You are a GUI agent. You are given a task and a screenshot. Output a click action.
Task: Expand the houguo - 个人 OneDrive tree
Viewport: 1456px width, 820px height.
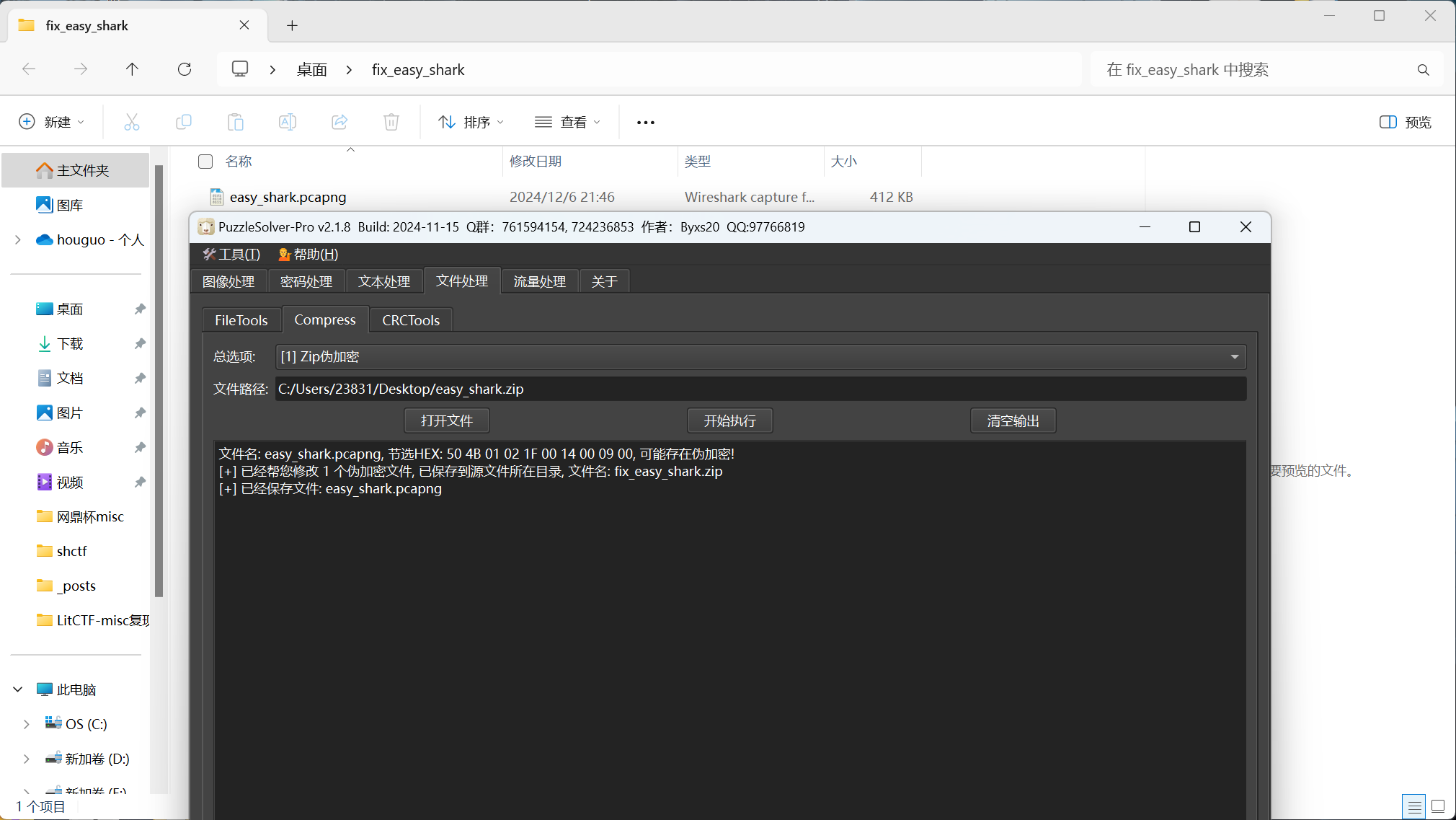point(18,239)
